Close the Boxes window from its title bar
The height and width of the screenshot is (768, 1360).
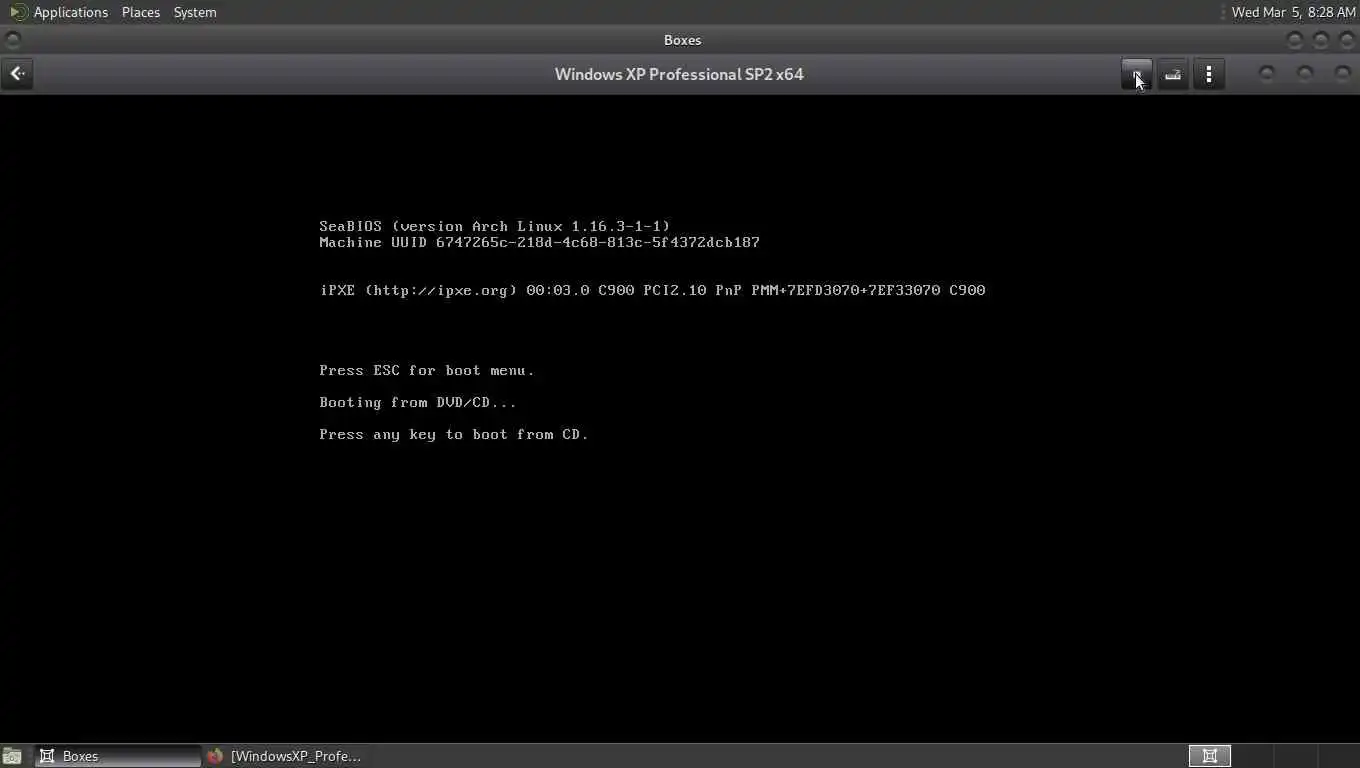coord(1346,40)
